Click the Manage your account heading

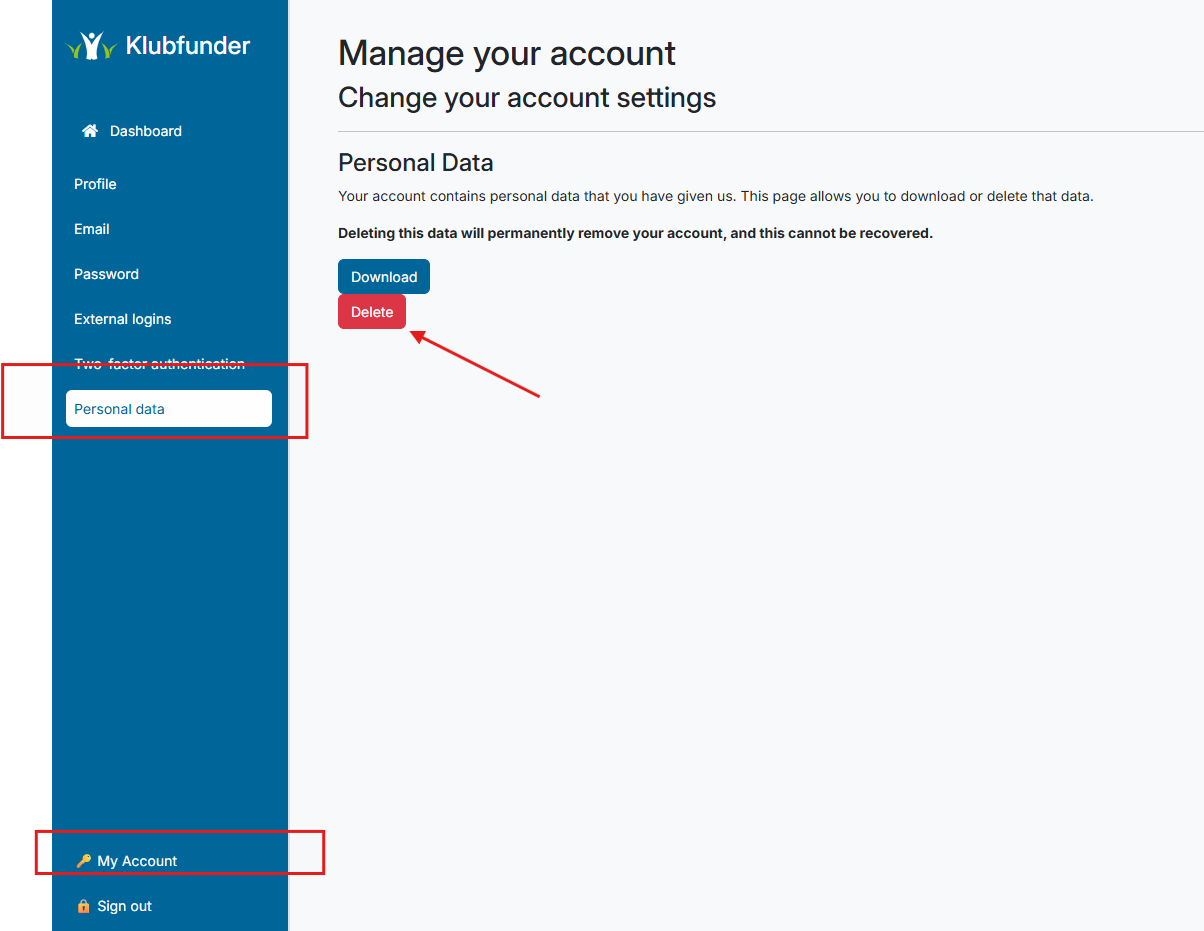507,53
